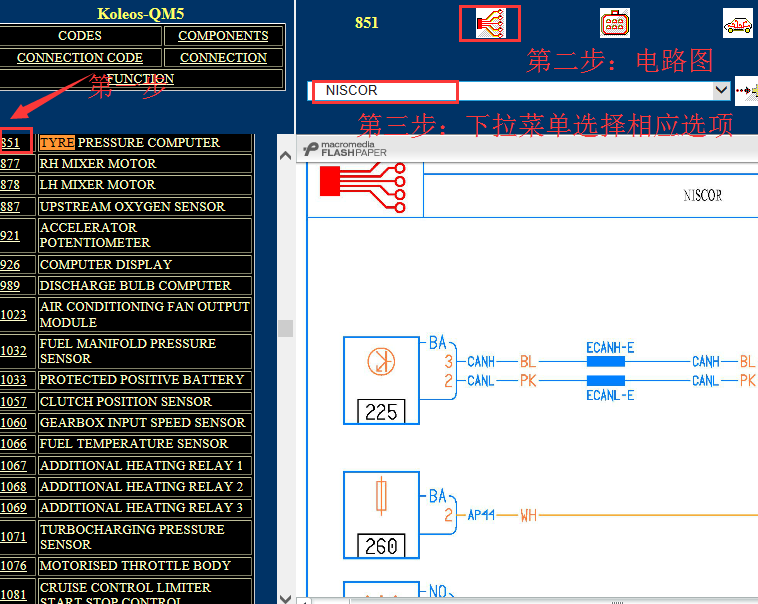The image size is (758, 604).
Task: Click the AP44 wire label
Action: pos(481,516)
